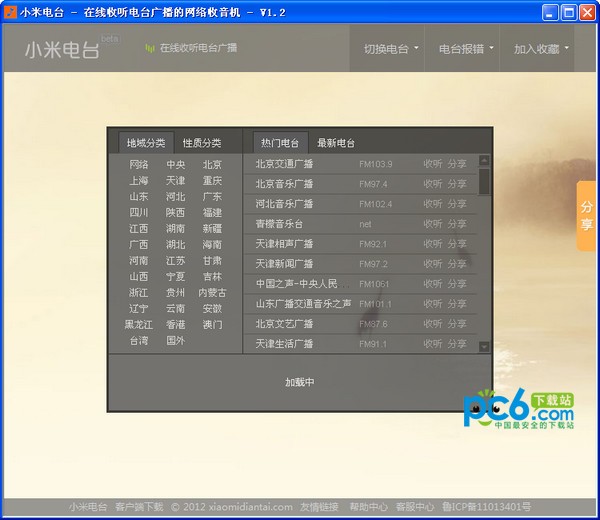Click station name 天津相声广播
The height and width of the screenshot is (520, 600).
point(284,244)
